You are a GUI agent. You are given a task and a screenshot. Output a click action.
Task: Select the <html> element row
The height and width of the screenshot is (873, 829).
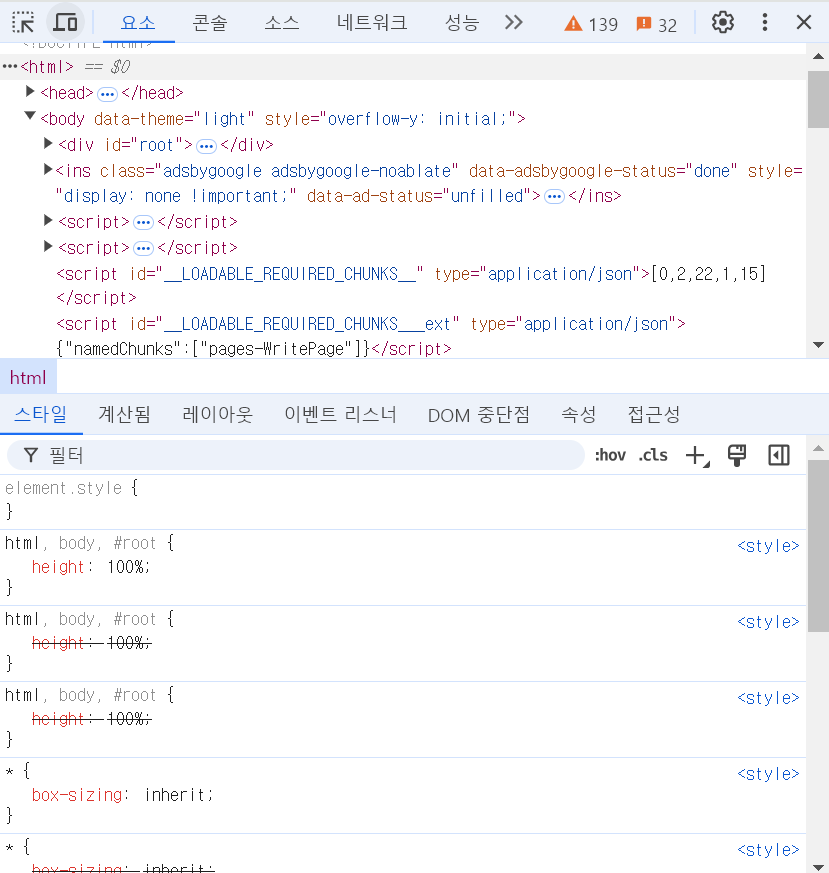click(x=403, y=67)
